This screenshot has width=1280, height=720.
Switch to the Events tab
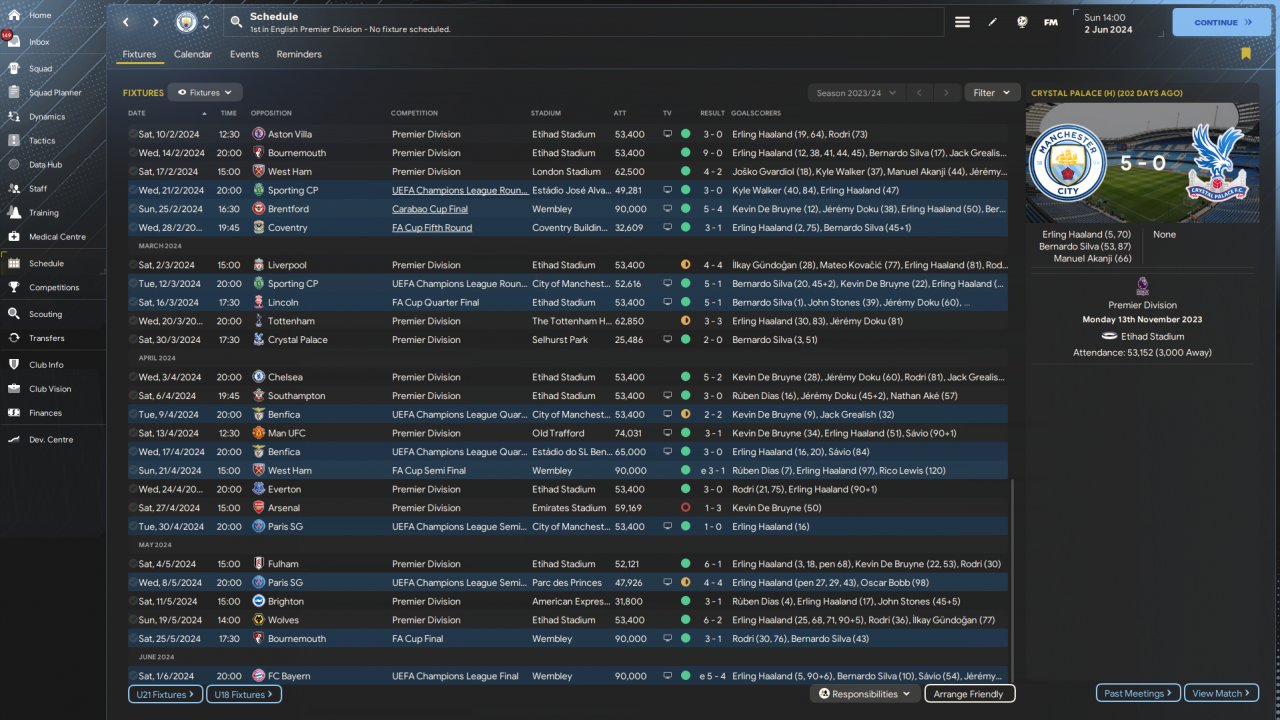[244, 54]
